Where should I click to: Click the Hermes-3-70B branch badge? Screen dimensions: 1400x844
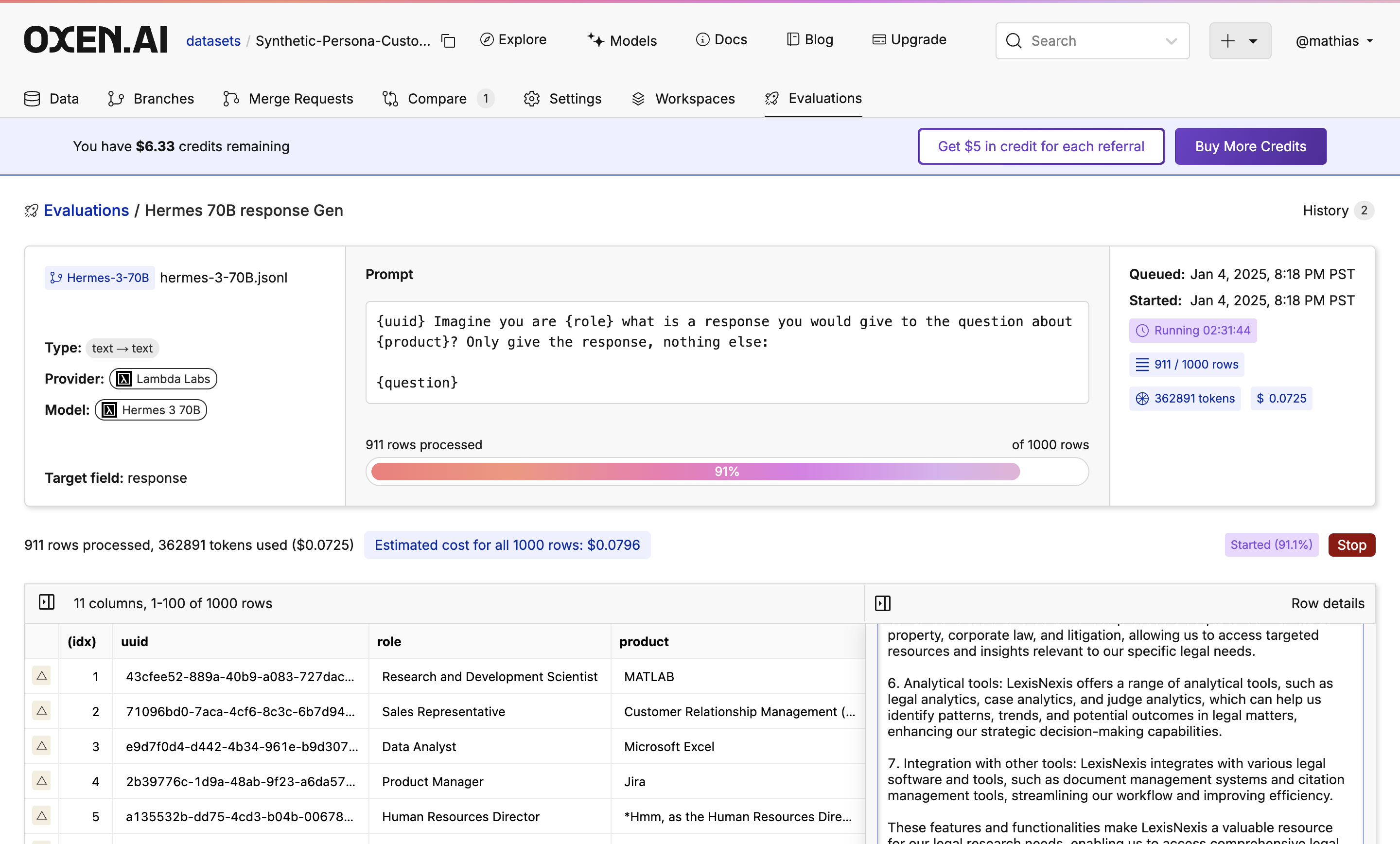tap(100, 277)
